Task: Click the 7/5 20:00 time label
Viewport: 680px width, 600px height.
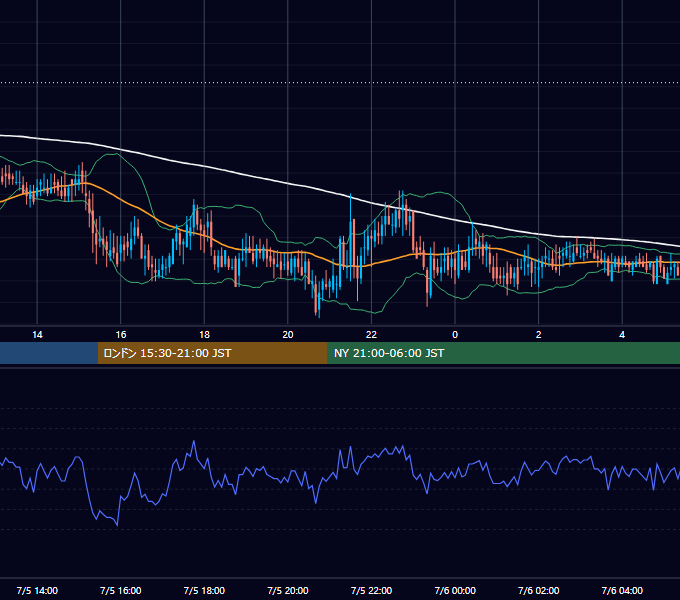Action: (x=288, y=590)
